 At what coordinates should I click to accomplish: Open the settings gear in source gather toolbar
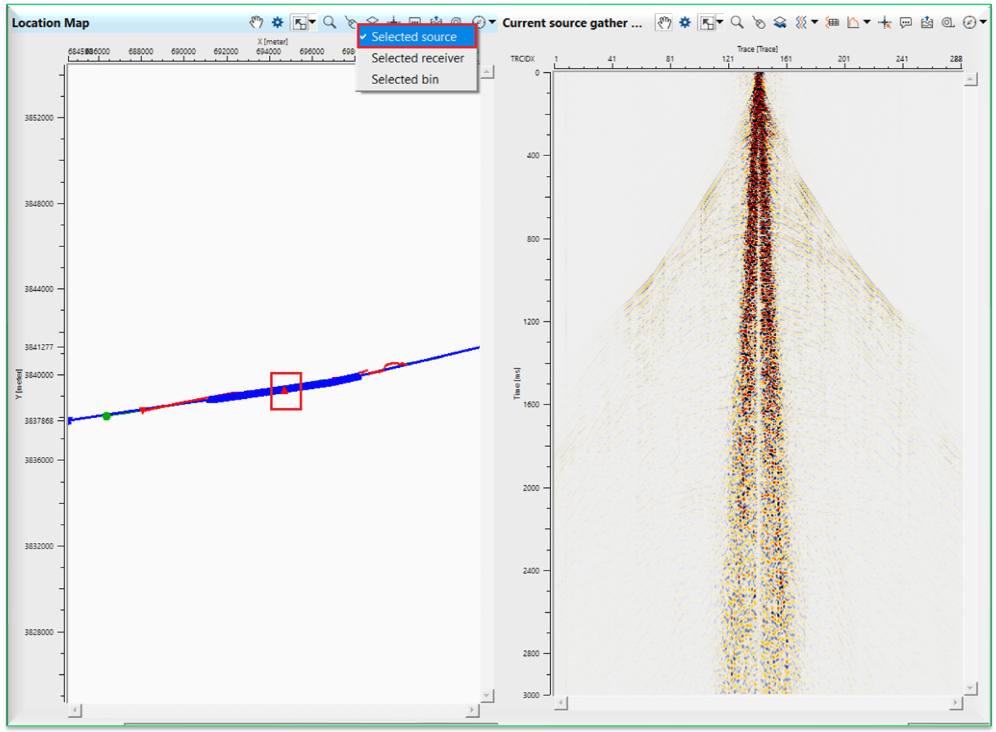click(x=684, y=22)
